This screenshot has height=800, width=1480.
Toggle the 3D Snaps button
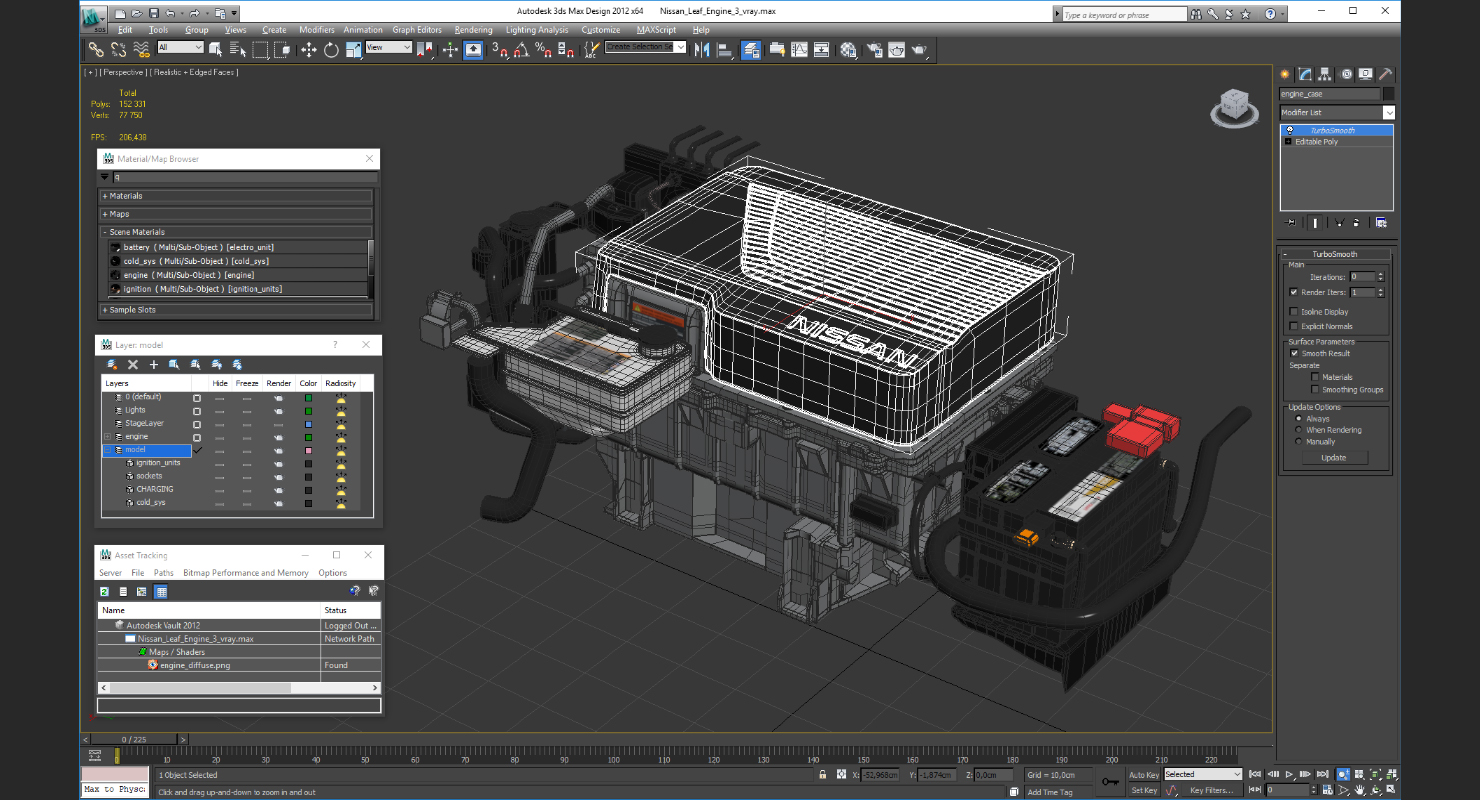500,49
